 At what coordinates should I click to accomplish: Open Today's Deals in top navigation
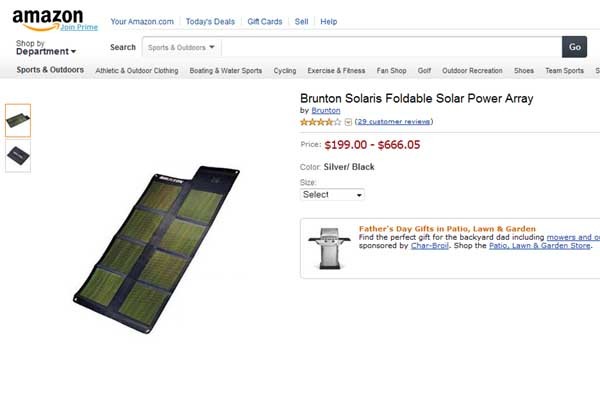[x=210, y=21]
